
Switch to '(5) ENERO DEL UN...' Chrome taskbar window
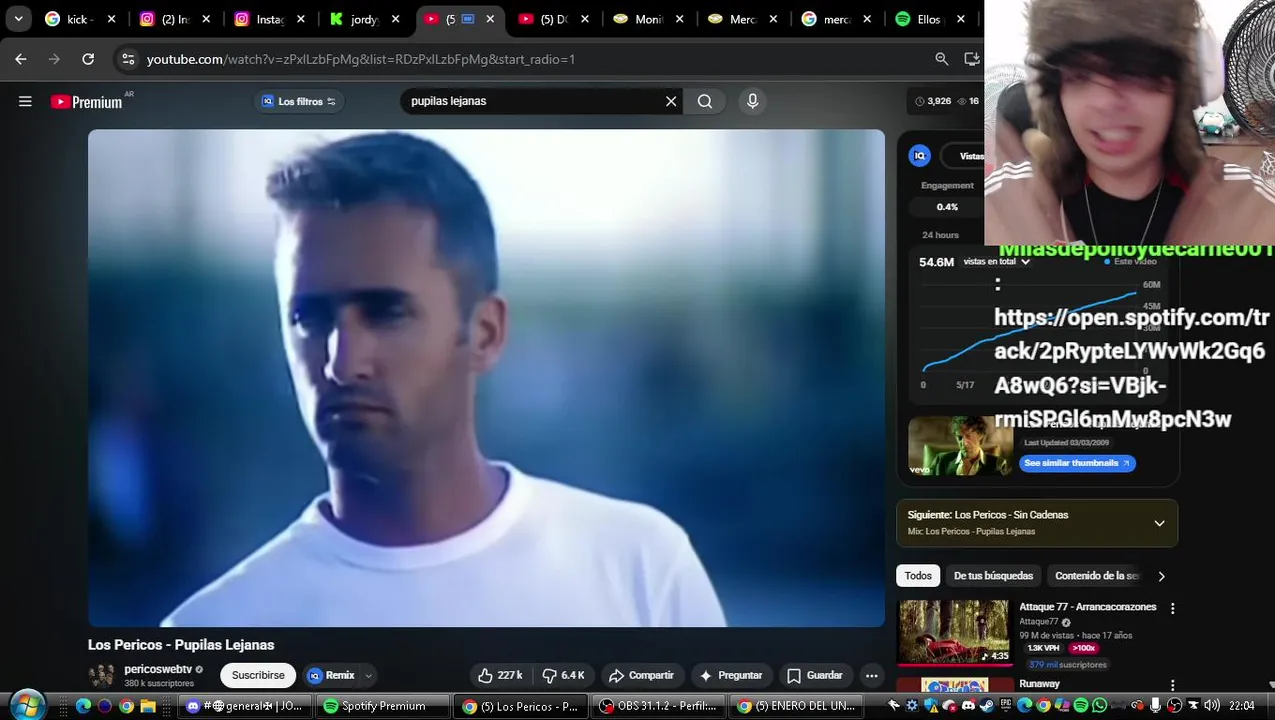coord(797,706)
